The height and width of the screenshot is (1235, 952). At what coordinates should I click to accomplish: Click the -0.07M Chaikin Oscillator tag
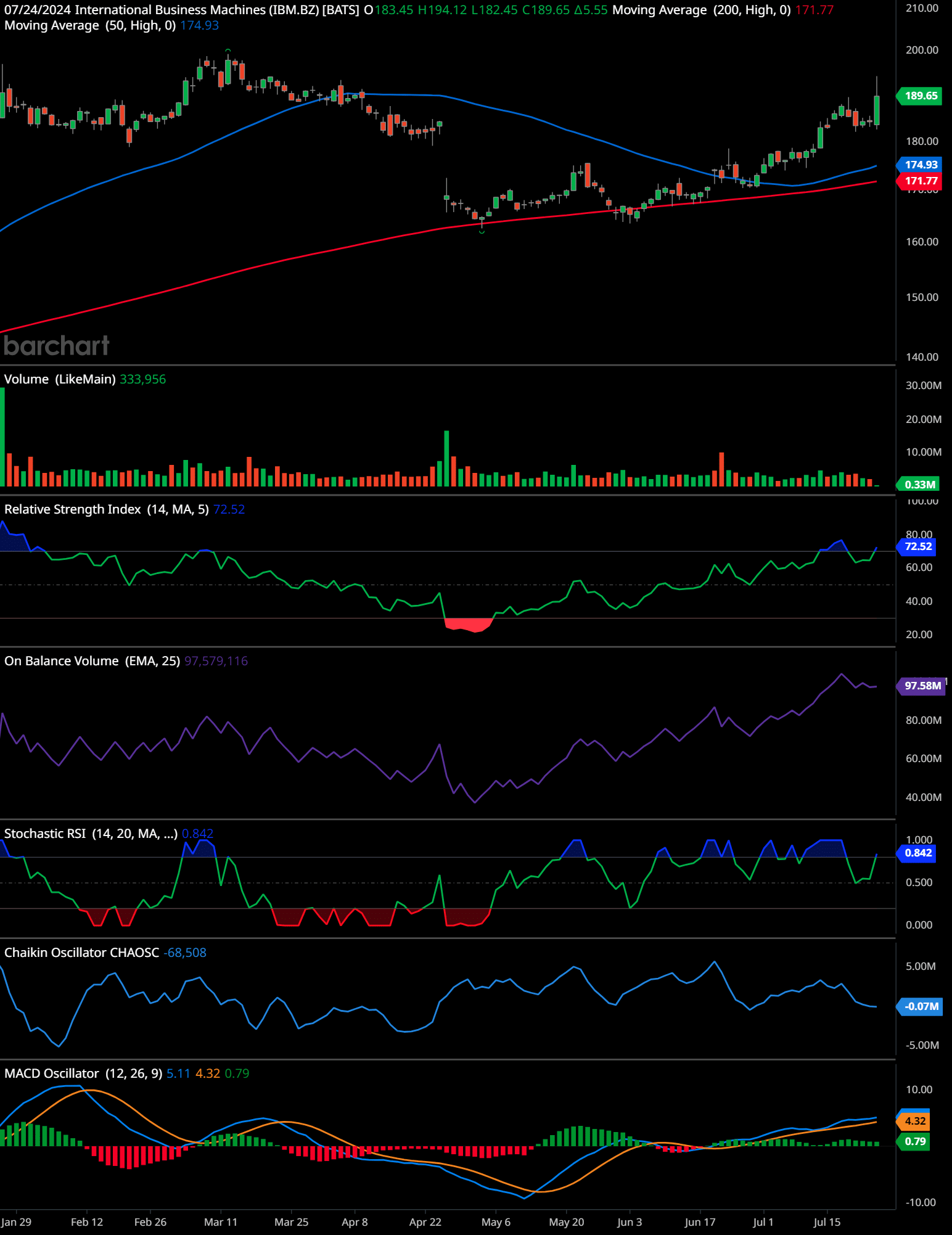click(x=919, y=1006)
